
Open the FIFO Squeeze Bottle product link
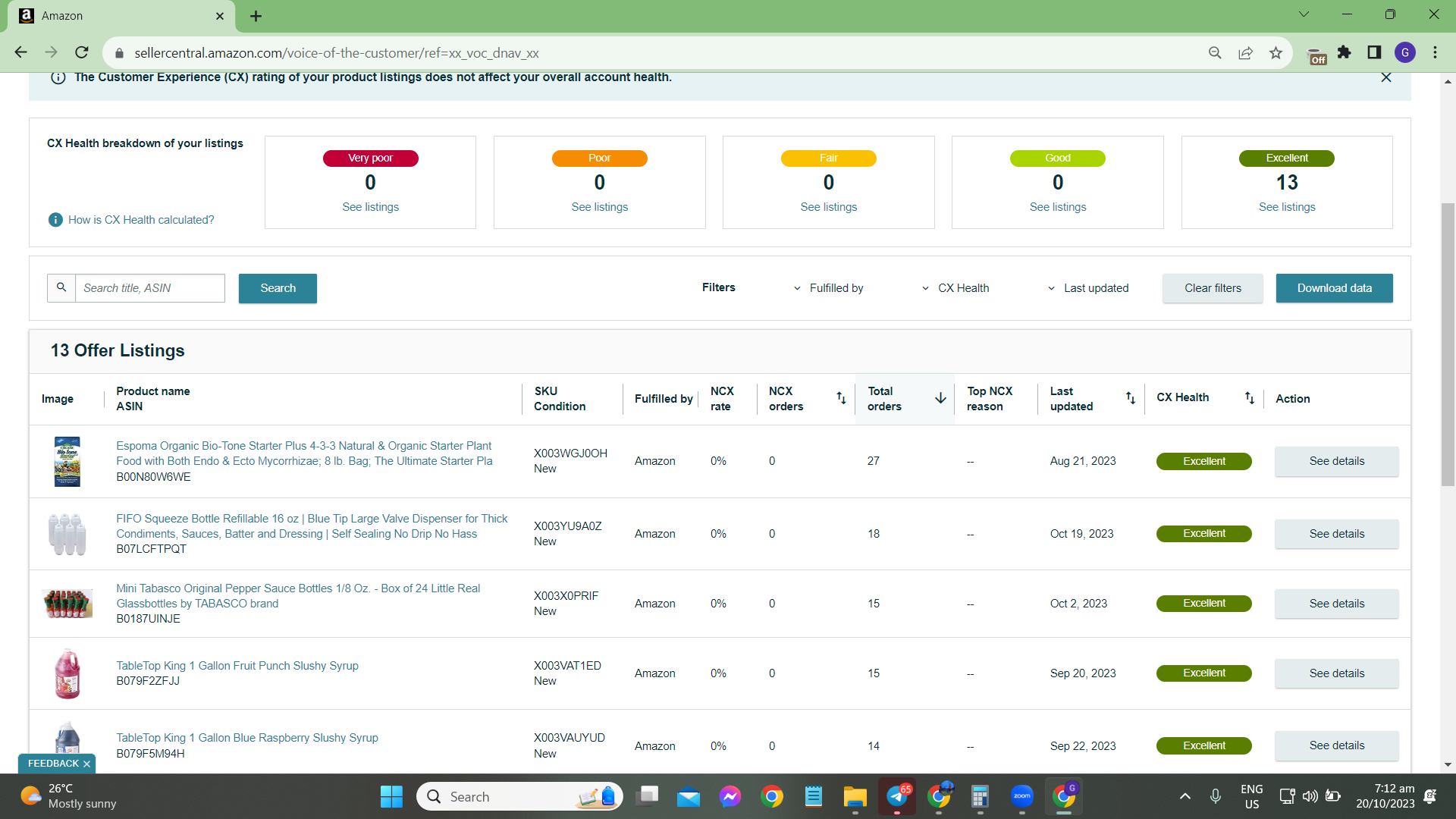point(312,526)
